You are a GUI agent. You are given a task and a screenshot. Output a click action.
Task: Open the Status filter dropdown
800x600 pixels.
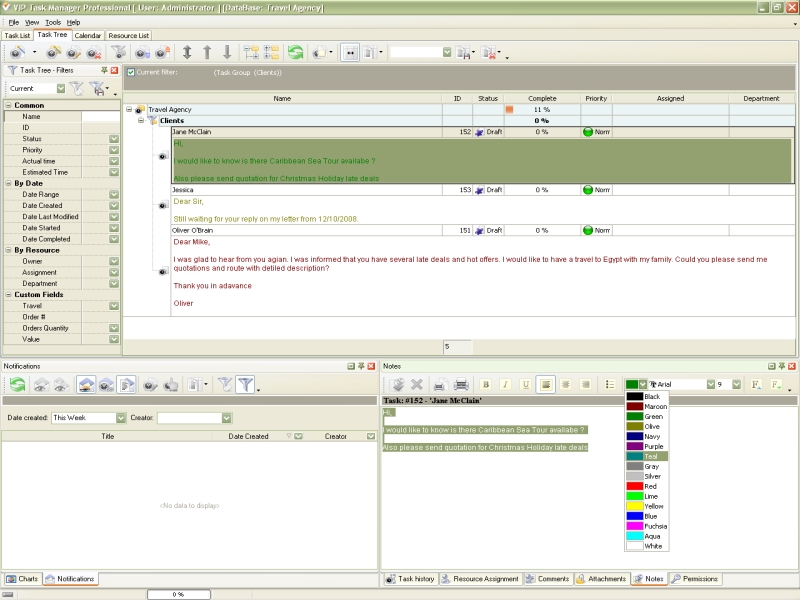tap(114, 139)
